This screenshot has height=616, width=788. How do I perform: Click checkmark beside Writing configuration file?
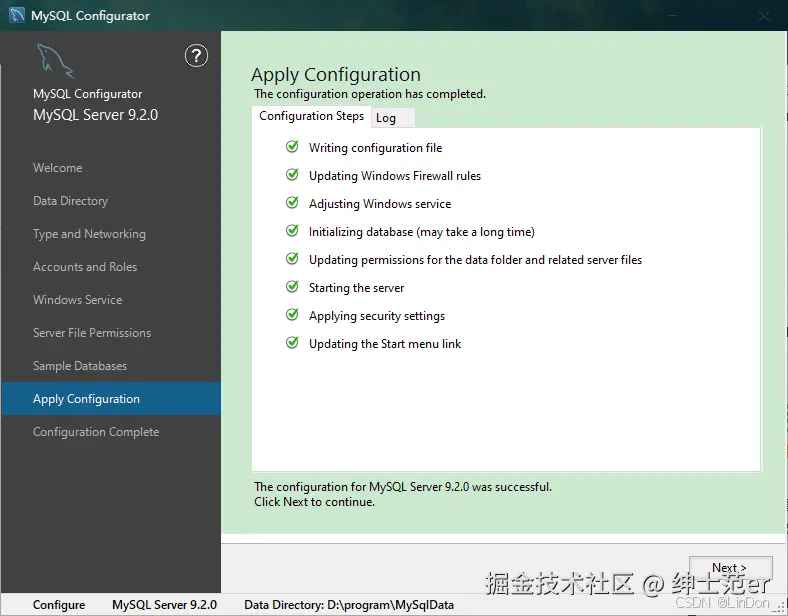(292, 147)
